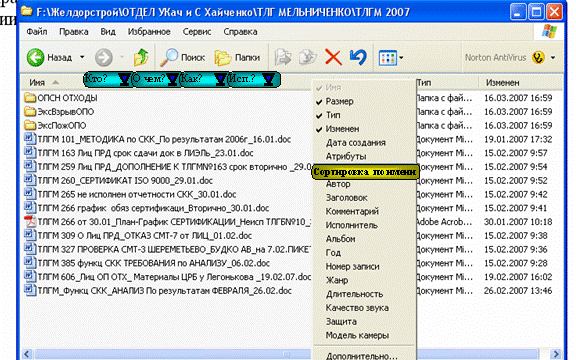Enable the Автор column
This screenshot has height=360, width=576.
338,184
